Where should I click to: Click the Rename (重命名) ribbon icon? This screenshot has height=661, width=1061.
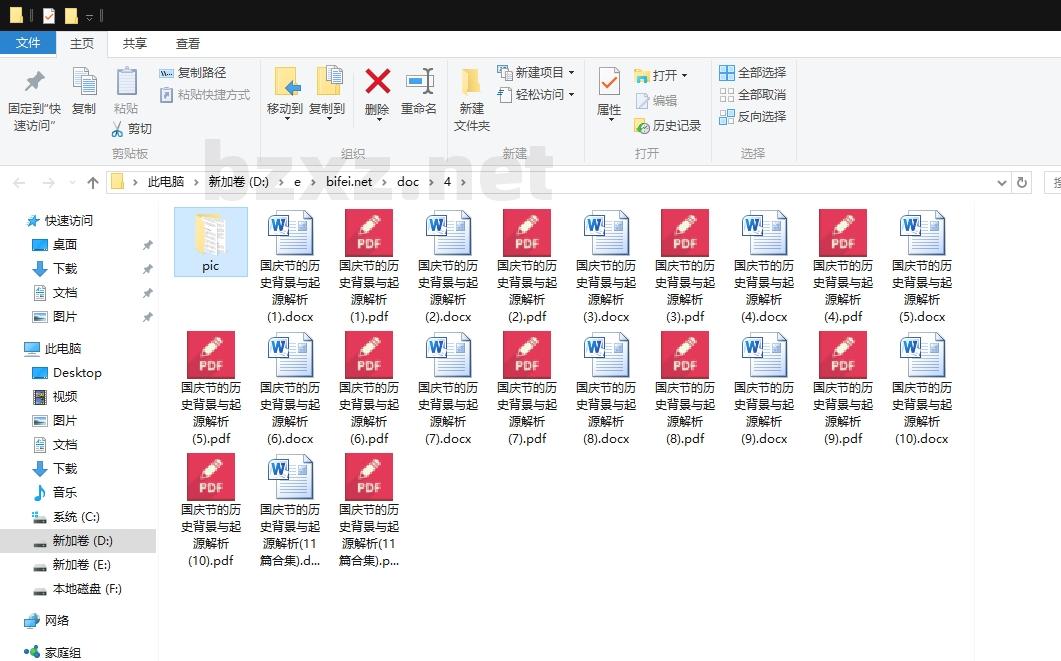coord(419,83)
